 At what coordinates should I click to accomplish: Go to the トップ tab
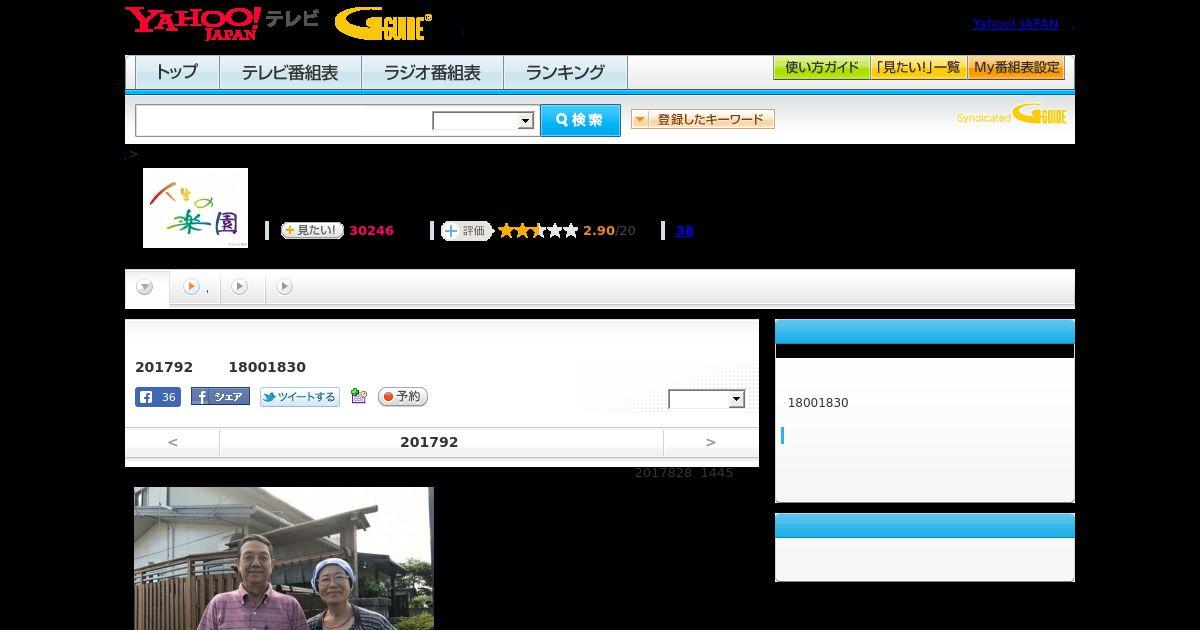[177, 72]
